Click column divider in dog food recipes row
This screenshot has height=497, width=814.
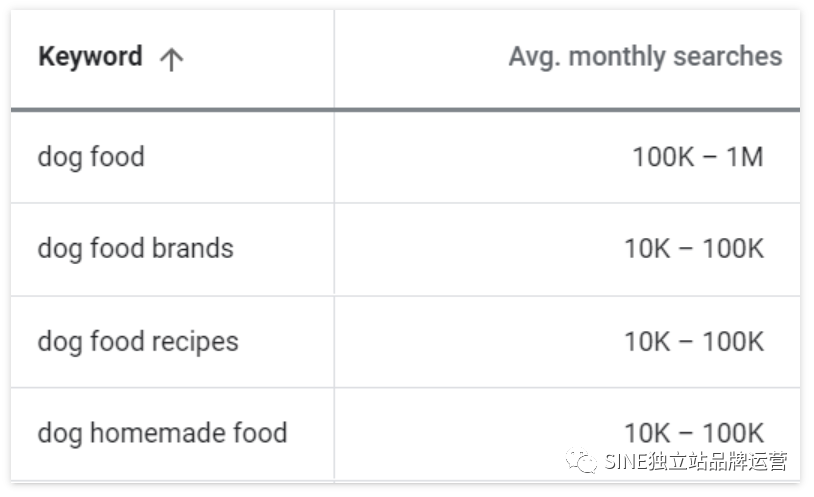point(334,342)
